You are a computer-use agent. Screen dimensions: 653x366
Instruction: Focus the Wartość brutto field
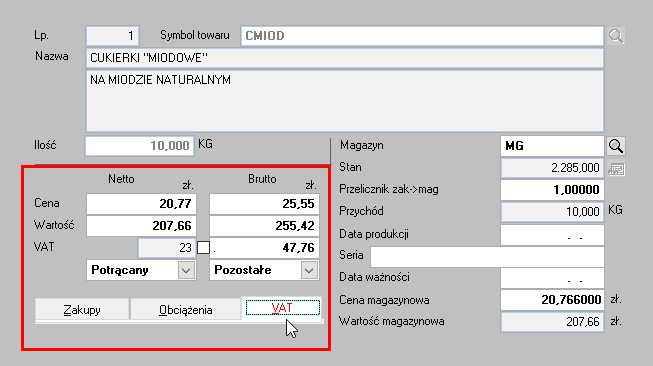click(264, 226)
